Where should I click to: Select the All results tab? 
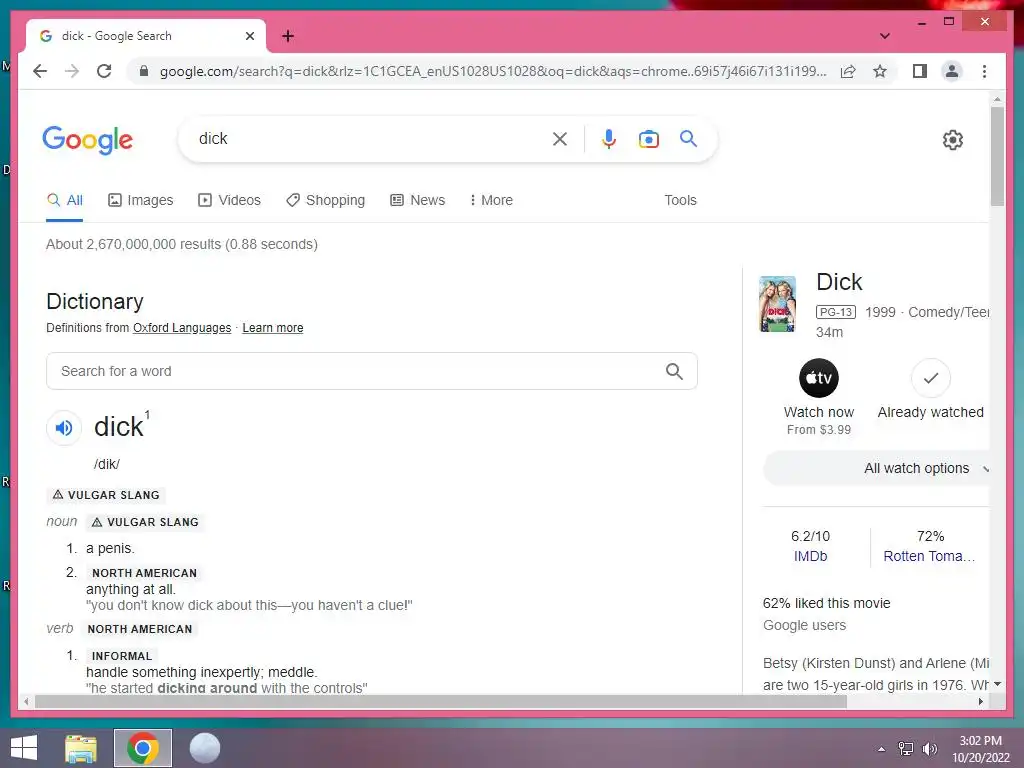(x=65, y=200)
